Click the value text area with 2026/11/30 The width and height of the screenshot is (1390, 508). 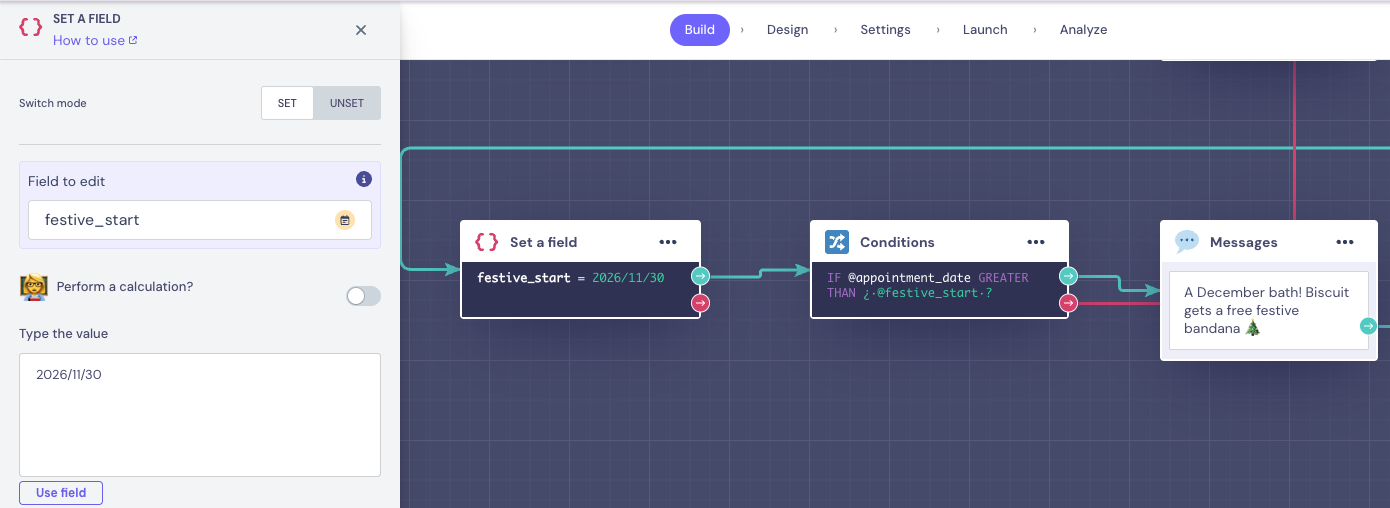pos(200,415)
